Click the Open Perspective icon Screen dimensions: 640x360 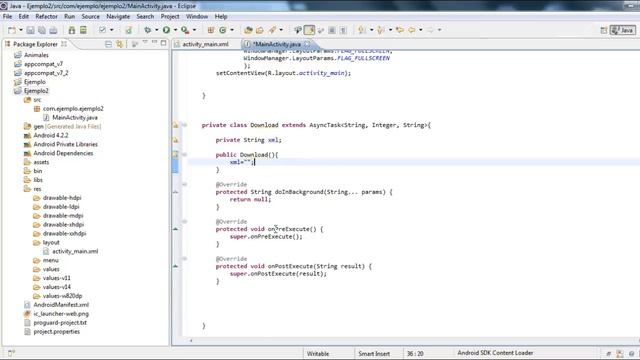604,30
